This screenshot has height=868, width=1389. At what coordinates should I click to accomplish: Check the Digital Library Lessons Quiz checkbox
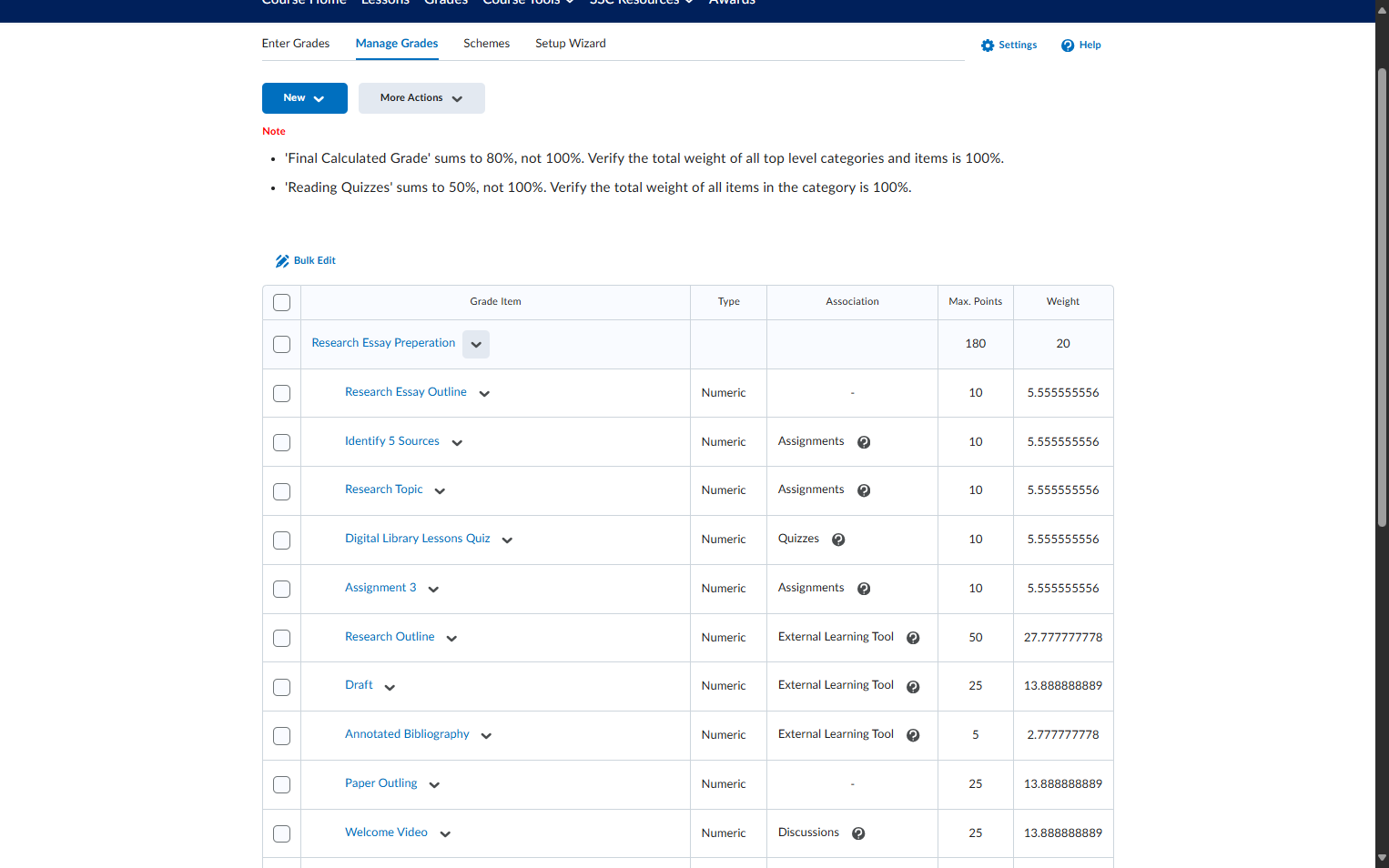(x=282, y=540)
